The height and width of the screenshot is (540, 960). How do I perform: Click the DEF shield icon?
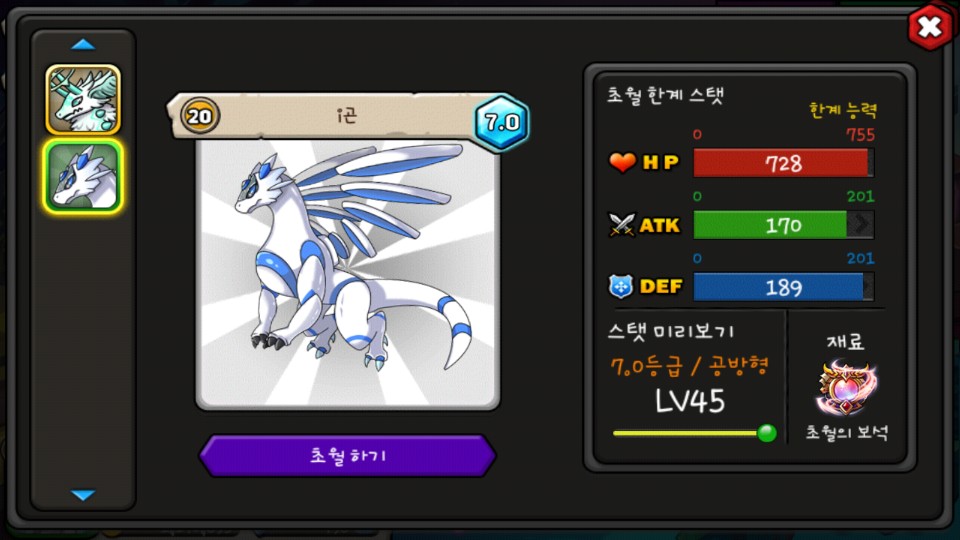coord(621,286)
